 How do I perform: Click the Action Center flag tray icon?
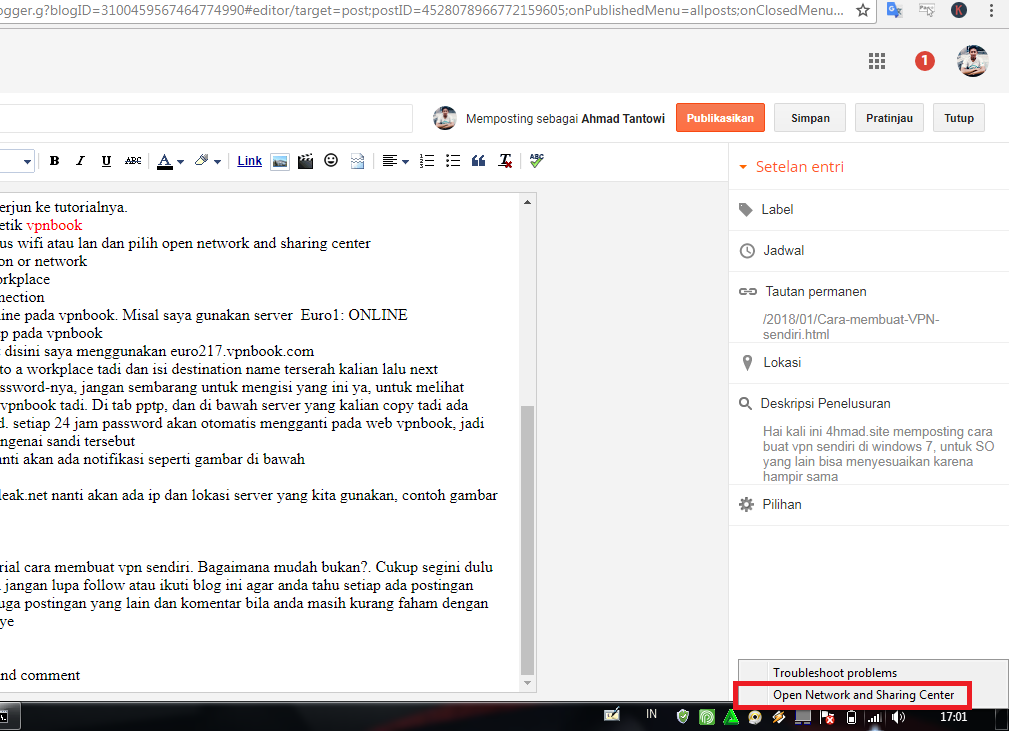pos(828,717)
